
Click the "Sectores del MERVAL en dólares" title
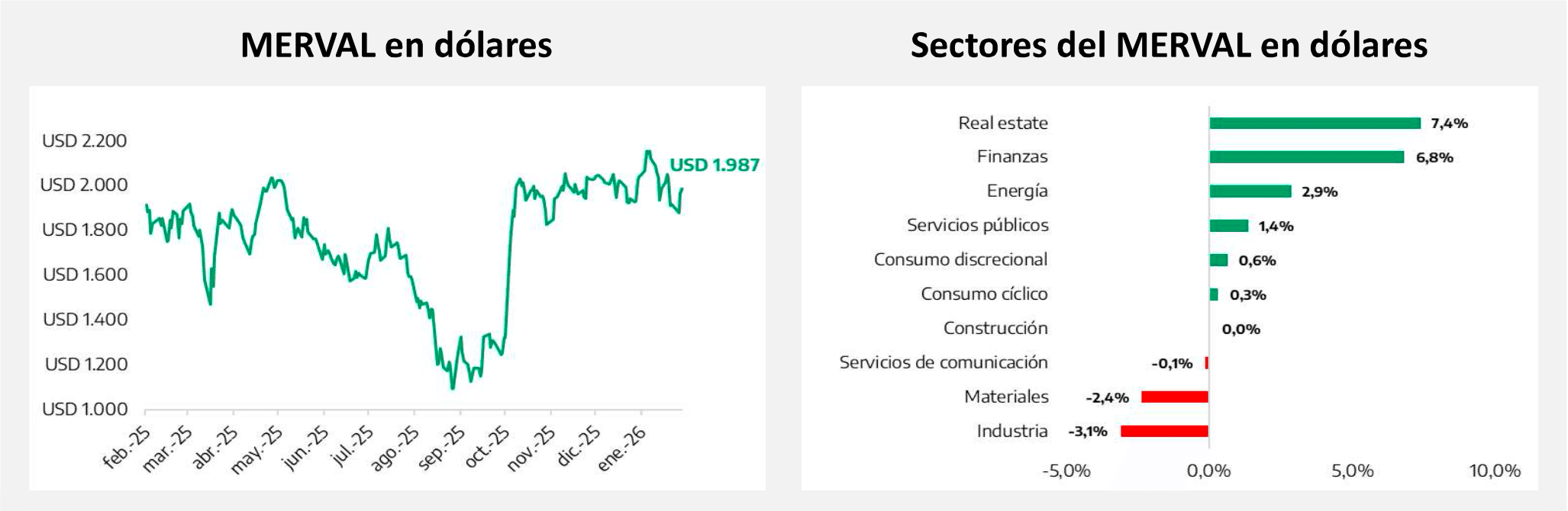tap(1169, 45)
